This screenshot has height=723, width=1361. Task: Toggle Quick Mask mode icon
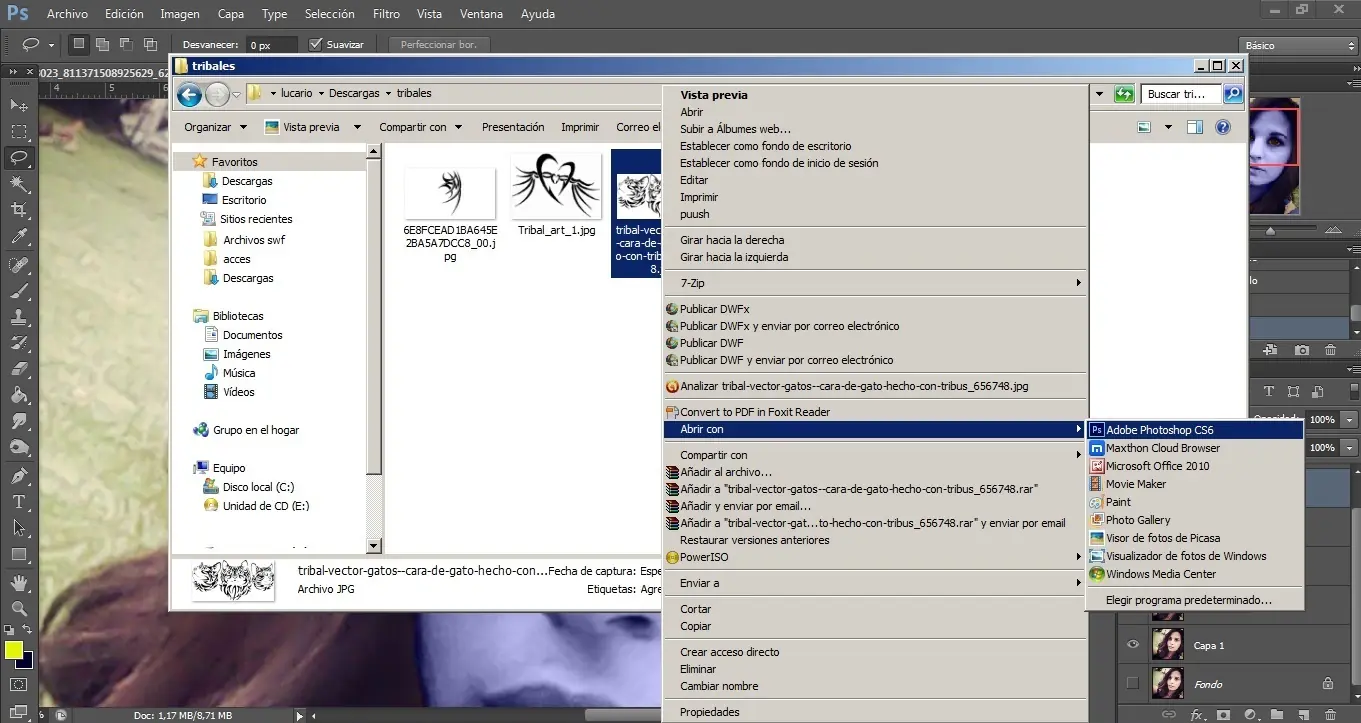coord(19,685)
